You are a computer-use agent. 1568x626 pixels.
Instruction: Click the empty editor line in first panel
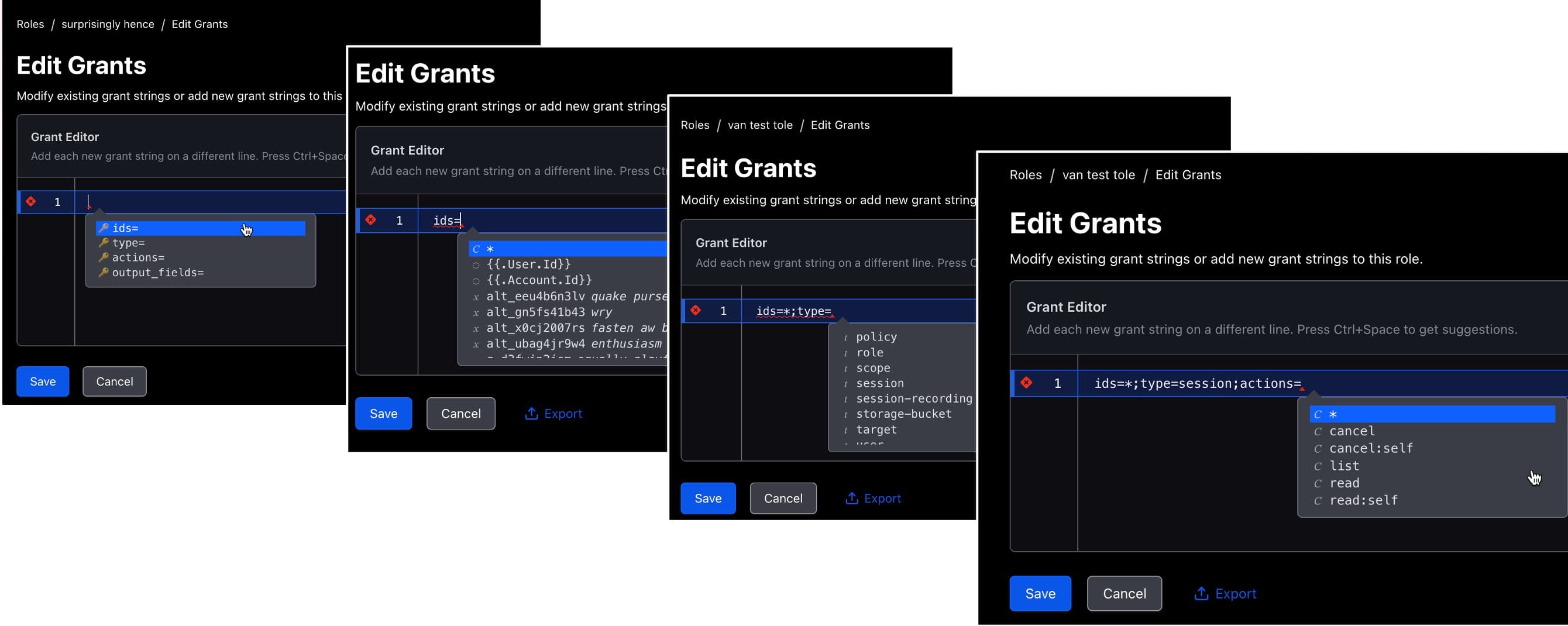click(210, 202)
